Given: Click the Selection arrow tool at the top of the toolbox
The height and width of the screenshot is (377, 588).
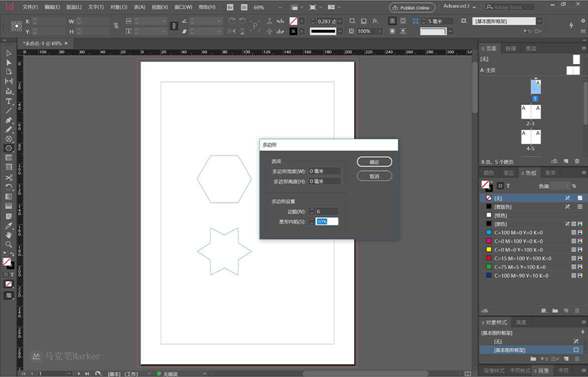Looking at the screenshot, I should [x=8, y=53].
